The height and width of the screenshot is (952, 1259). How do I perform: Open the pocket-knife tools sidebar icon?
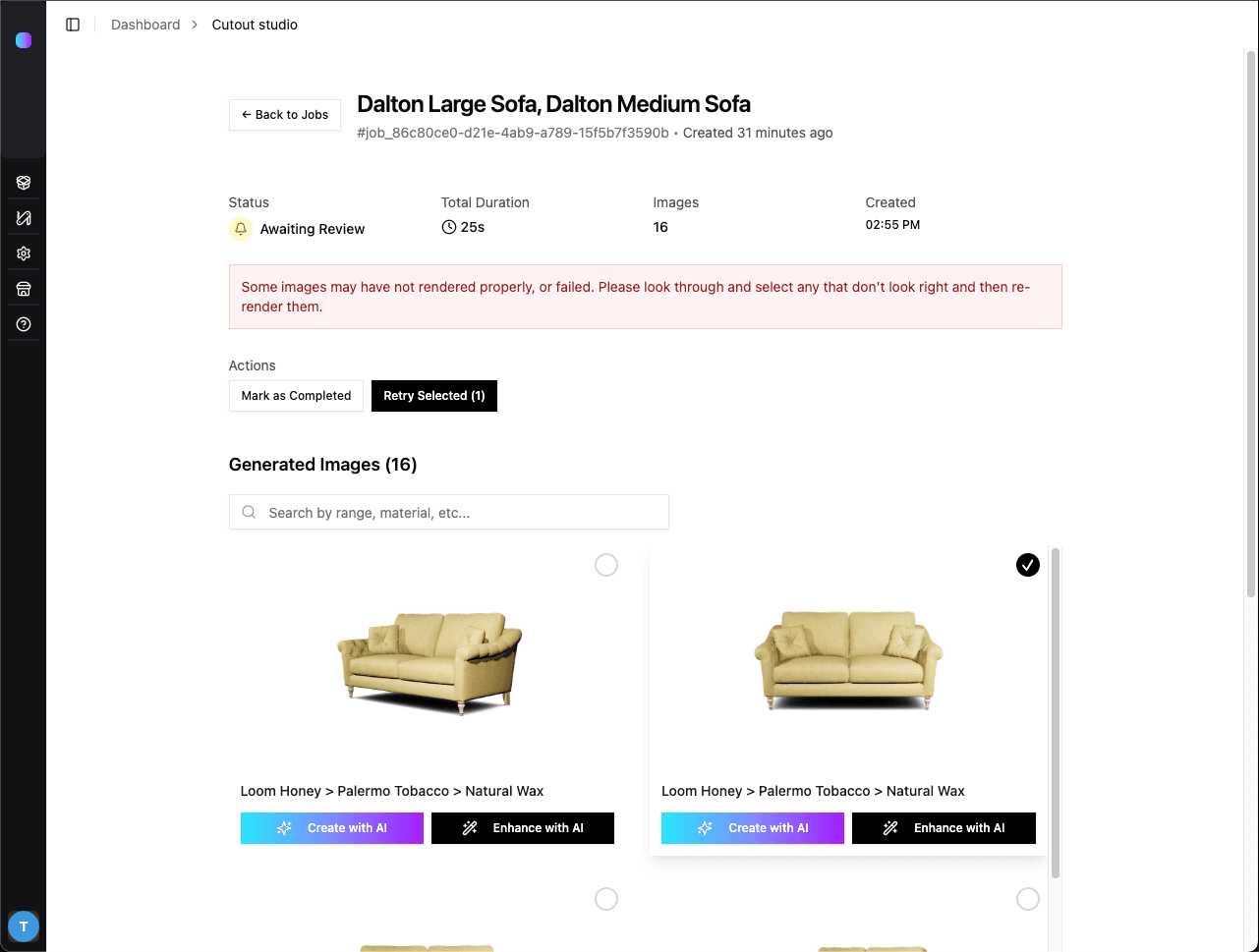[24, 218]
